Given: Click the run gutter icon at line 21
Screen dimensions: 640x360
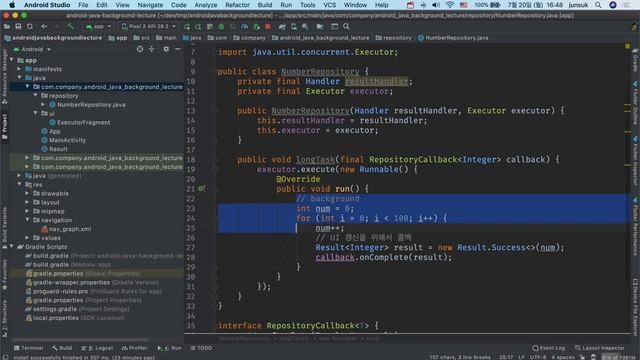Looking at the screenshot, I should point(201,189).
